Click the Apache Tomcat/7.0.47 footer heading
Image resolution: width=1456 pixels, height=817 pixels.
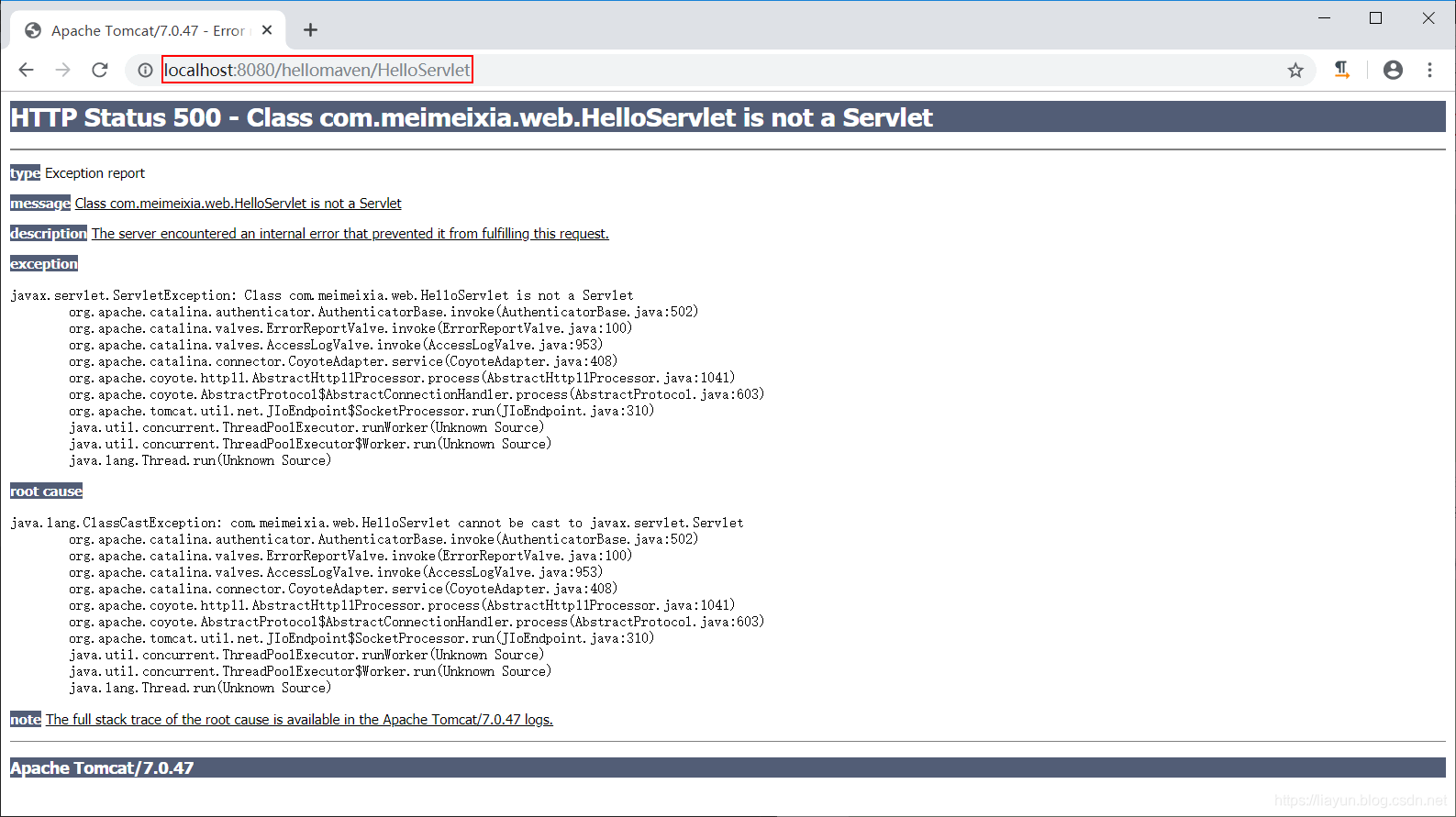(x=728, y=767)
